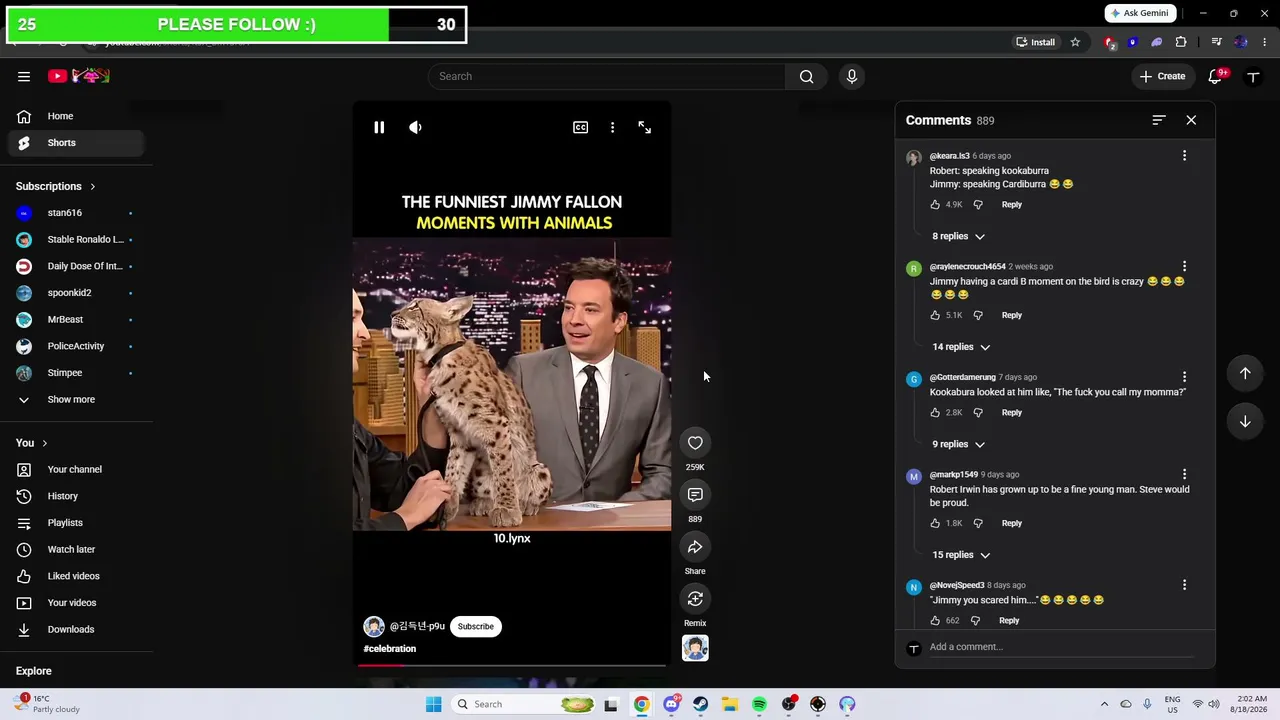The width and height of the screenshot is (1280, 720).
Task: Dislike @Gotterdamerung's comment
Action: click(x=978, y=412)
